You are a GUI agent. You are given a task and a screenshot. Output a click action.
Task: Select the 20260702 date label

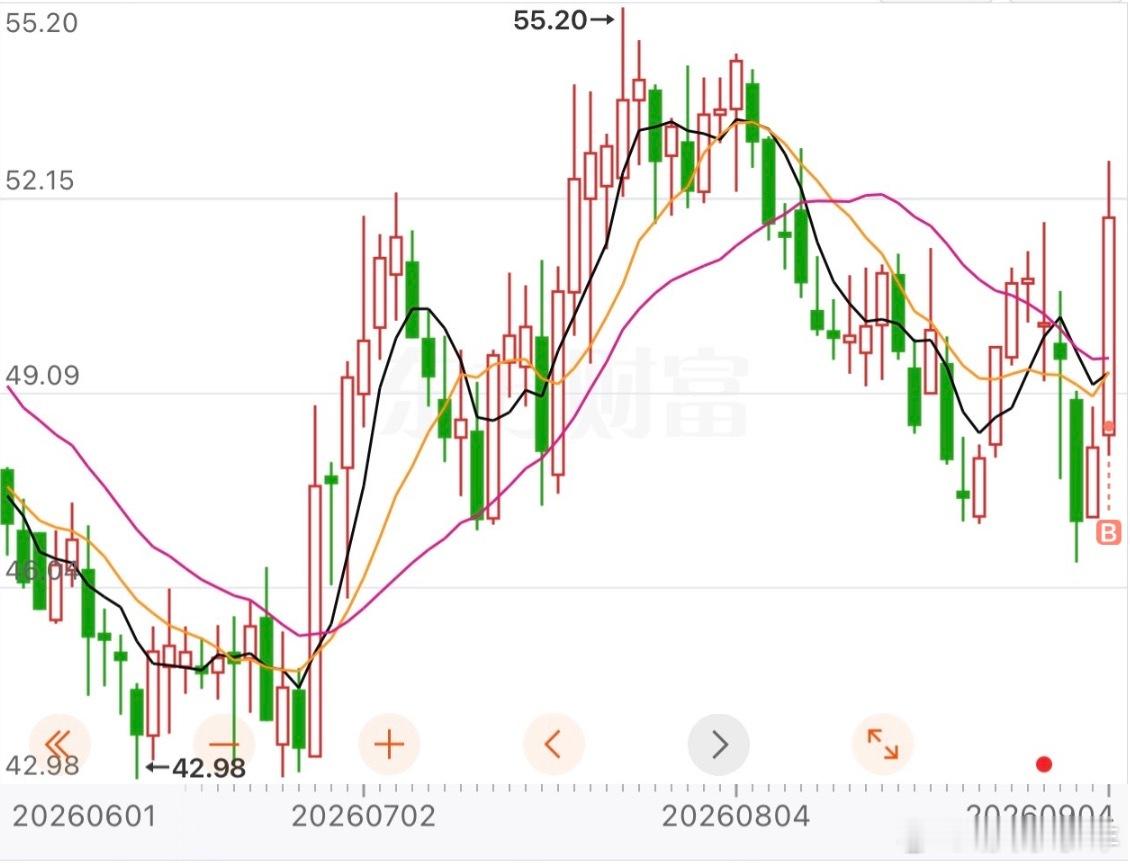point(364,816)
